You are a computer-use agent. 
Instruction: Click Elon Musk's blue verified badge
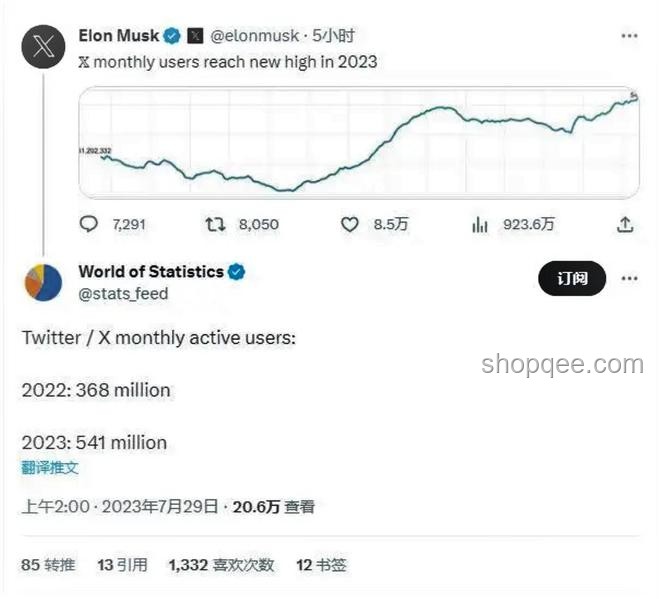tap(172, 36)
